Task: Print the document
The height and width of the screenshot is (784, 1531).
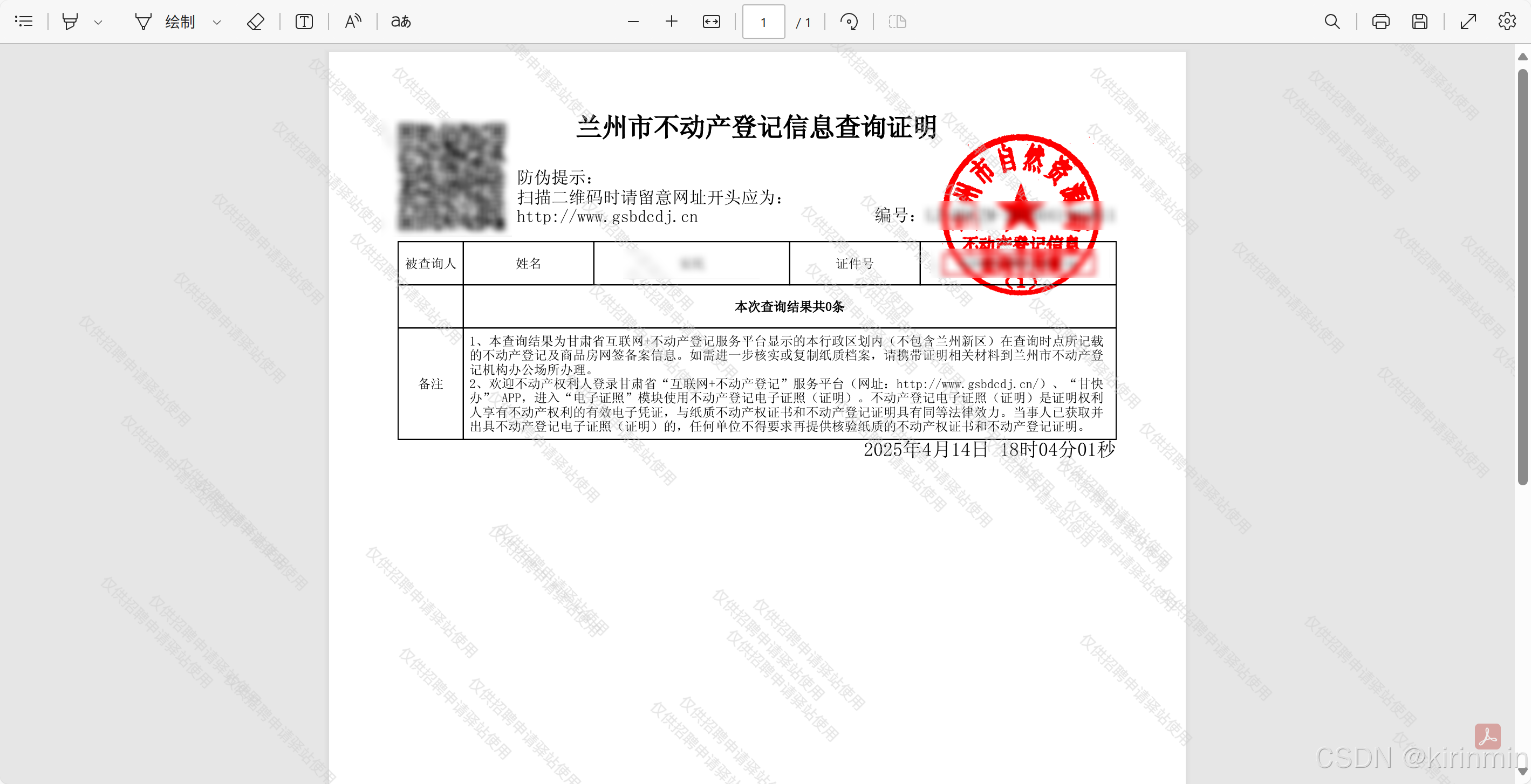Action: coord(1380,22)
